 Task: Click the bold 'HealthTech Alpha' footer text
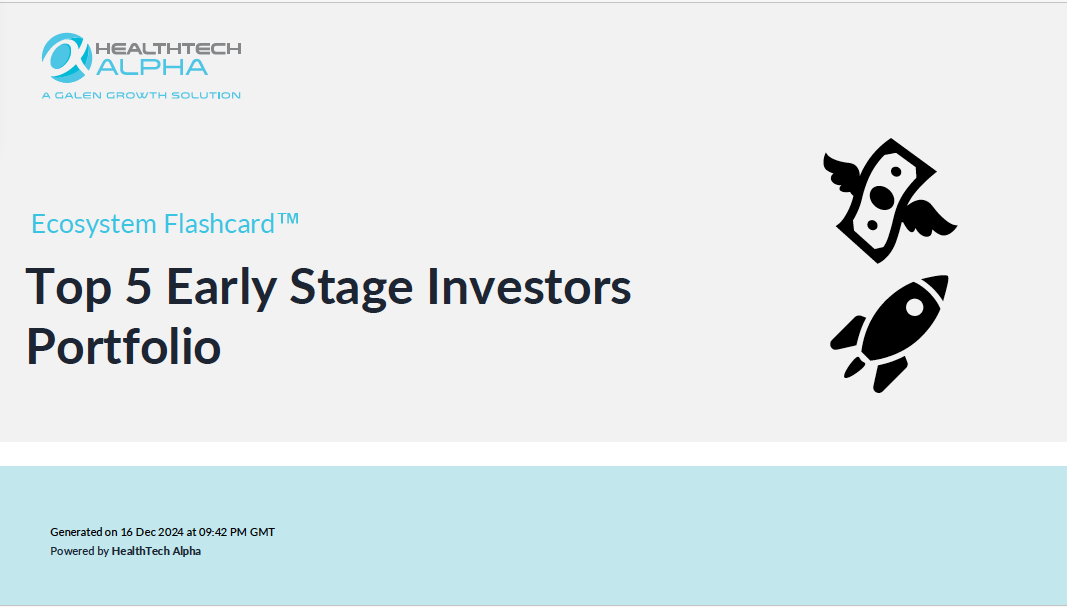pos(156,551)
